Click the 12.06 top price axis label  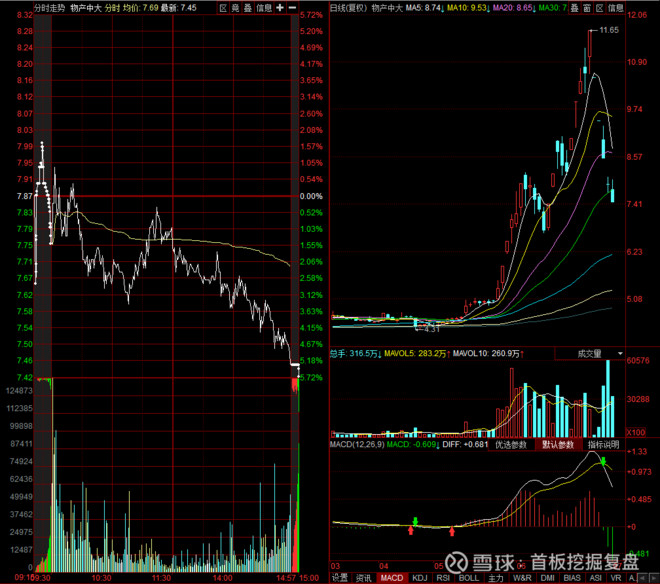637,15
